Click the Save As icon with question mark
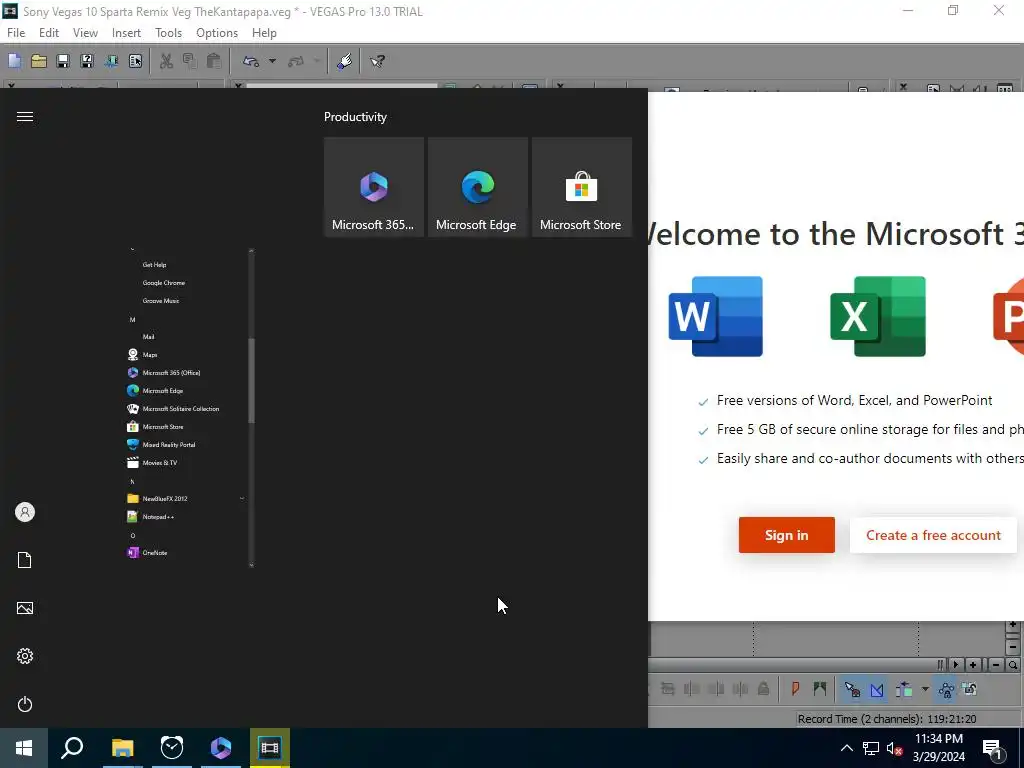Viewport: 1024px width, 768px height. coord(87,61)
